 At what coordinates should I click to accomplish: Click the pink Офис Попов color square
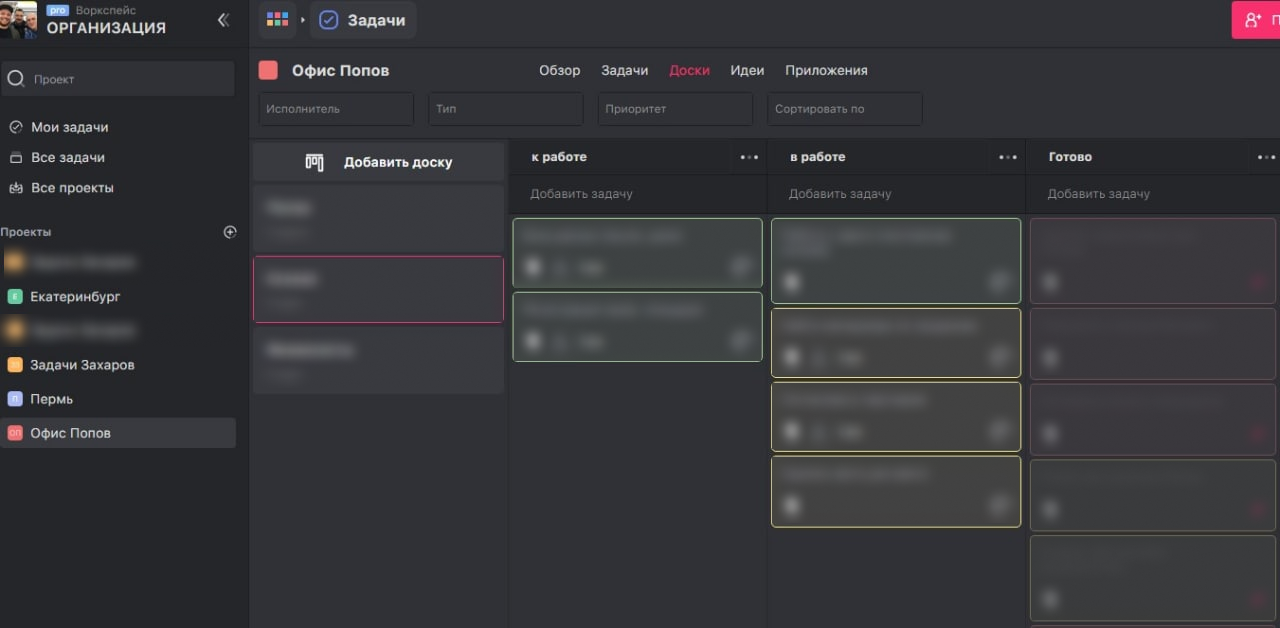268,70
